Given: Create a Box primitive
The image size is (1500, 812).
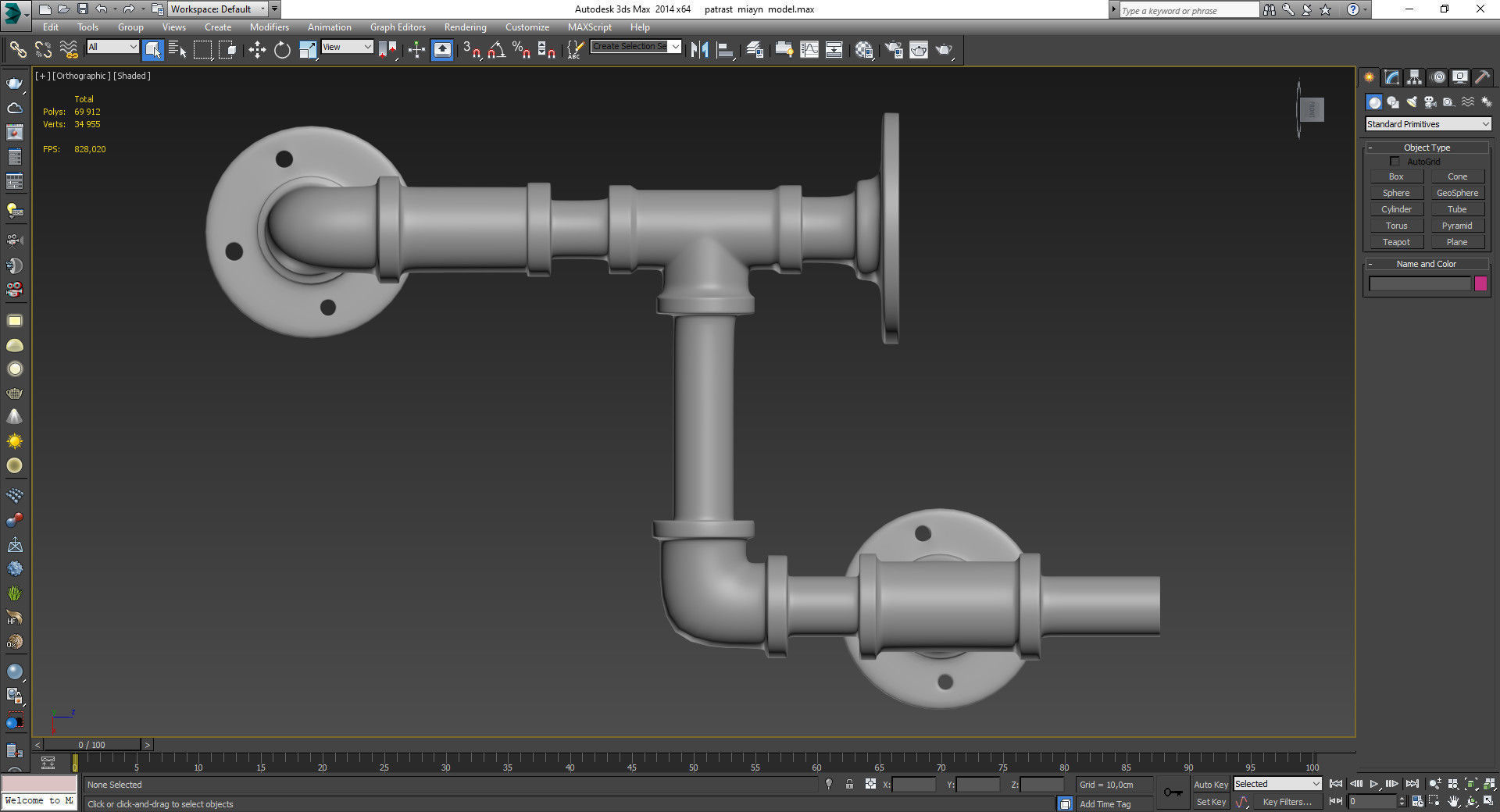Looking at the screenshot, I should point(1396,177).
